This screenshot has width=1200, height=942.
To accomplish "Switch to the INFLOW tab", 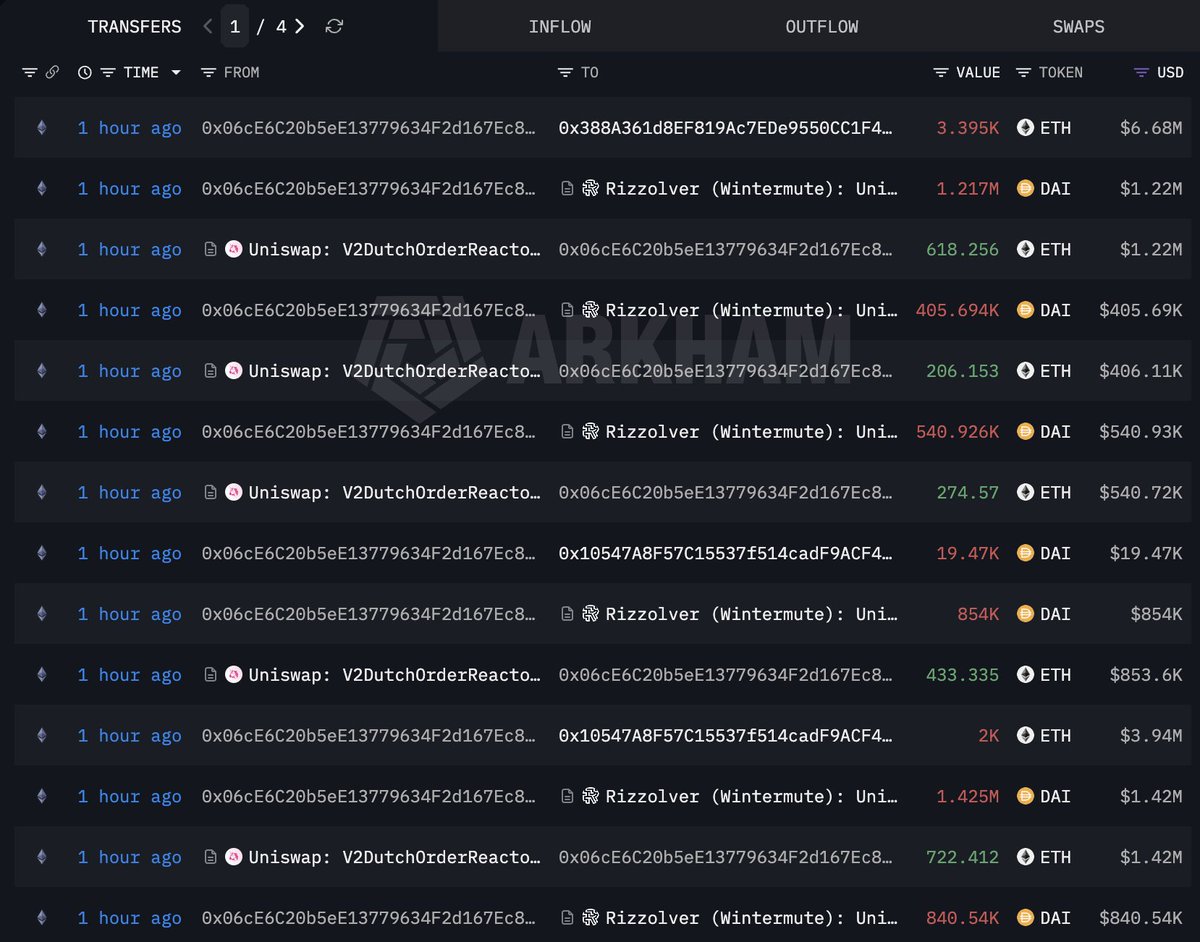I will pyautogui.click(x=560, y=27).
